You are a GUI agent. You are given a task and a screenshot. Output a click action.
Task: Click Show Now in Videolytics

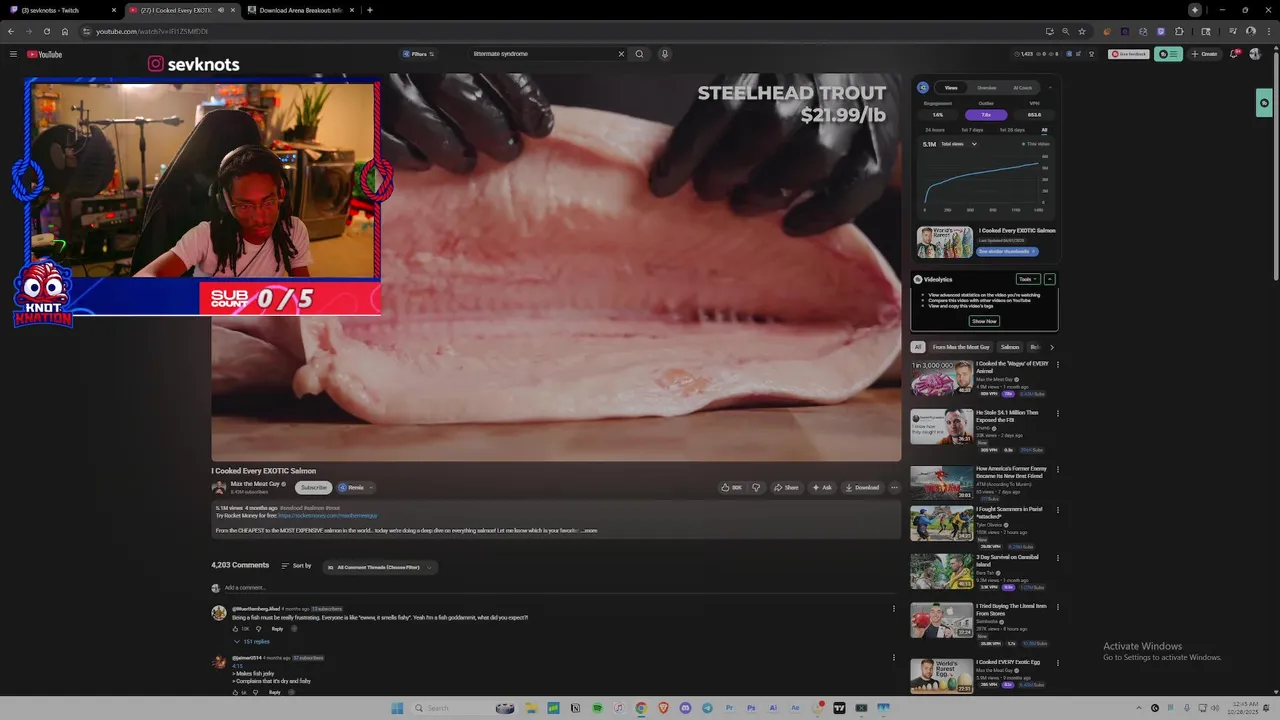click(x=984, y=321)
